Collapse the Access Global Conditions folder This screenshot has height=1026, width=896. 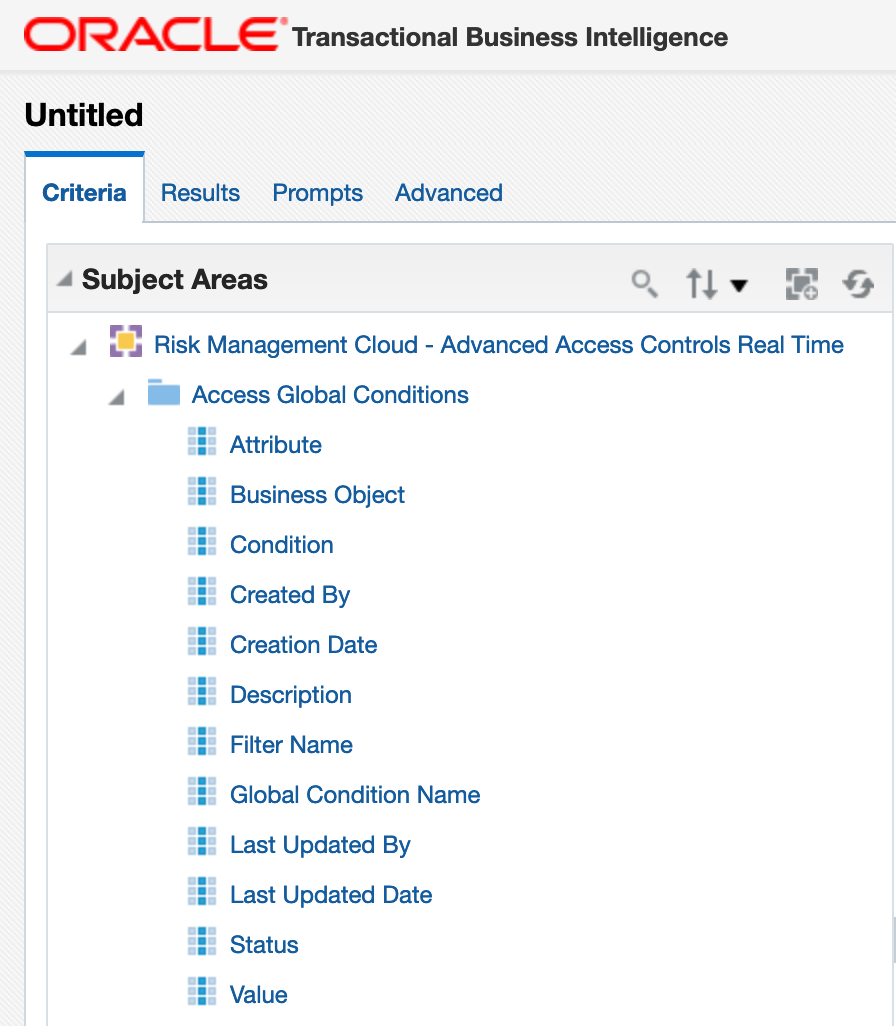116,397
